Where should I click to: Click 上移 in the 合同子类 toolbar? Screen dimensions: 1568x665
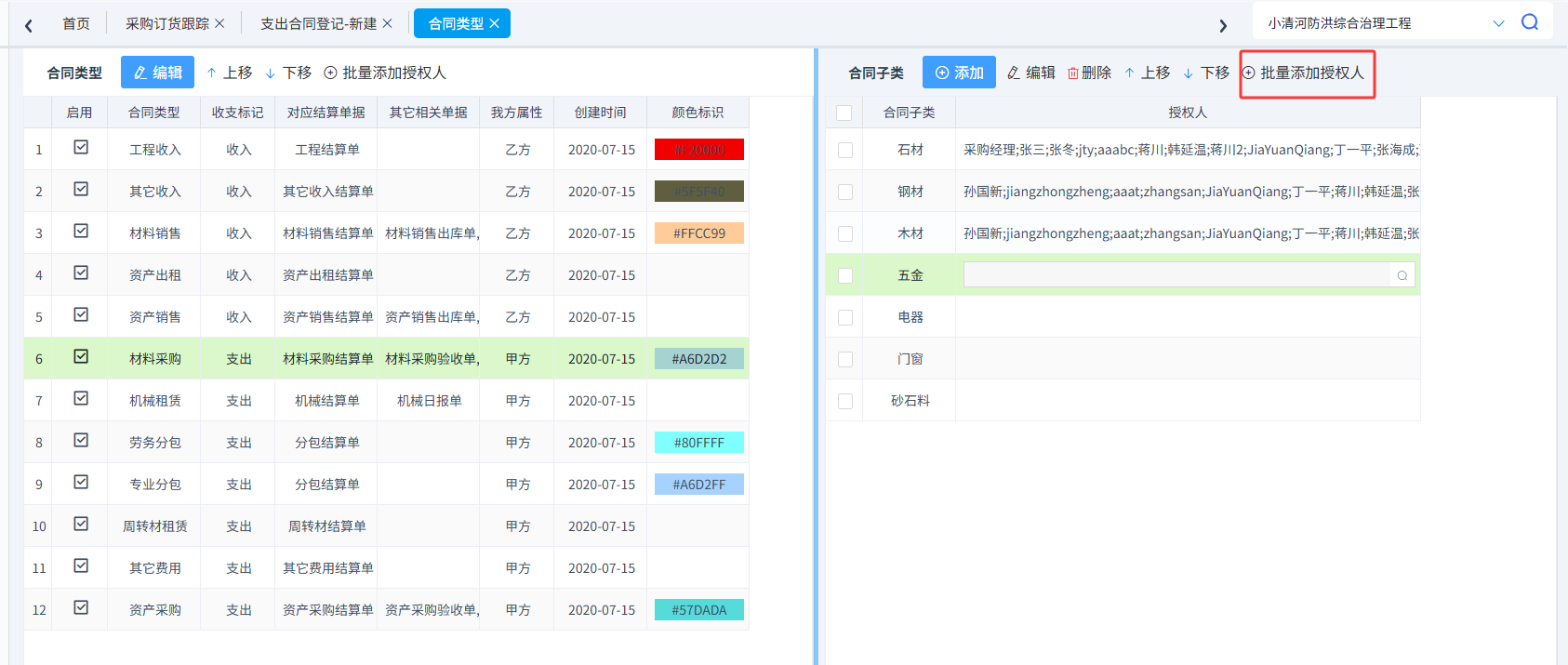tap(1148, 73)
